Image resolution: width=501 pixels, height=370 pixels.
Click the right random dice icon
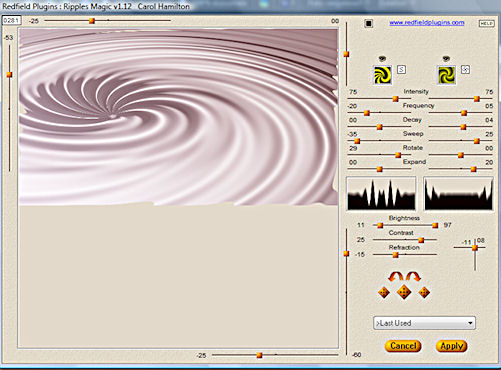424,293
